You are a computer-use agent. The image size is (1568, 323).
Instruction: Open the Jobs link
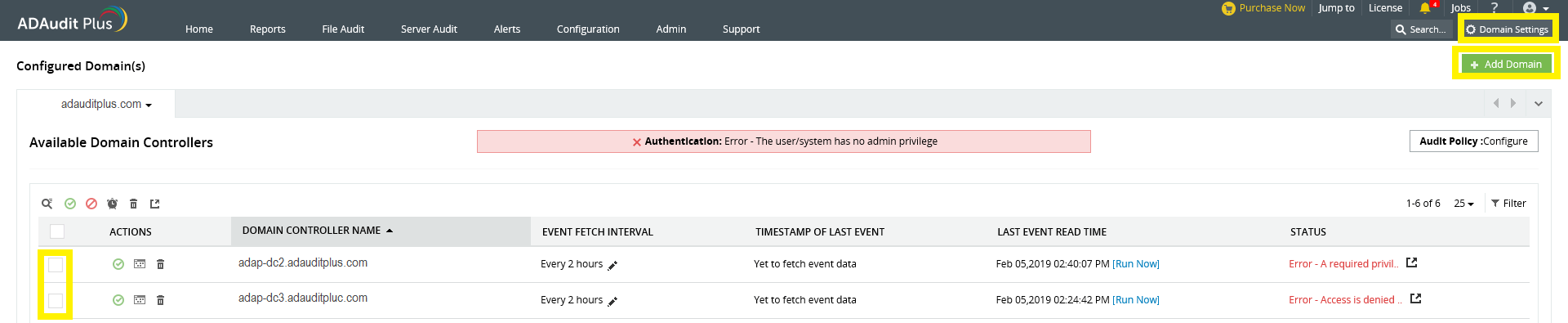click(1461, 8)
